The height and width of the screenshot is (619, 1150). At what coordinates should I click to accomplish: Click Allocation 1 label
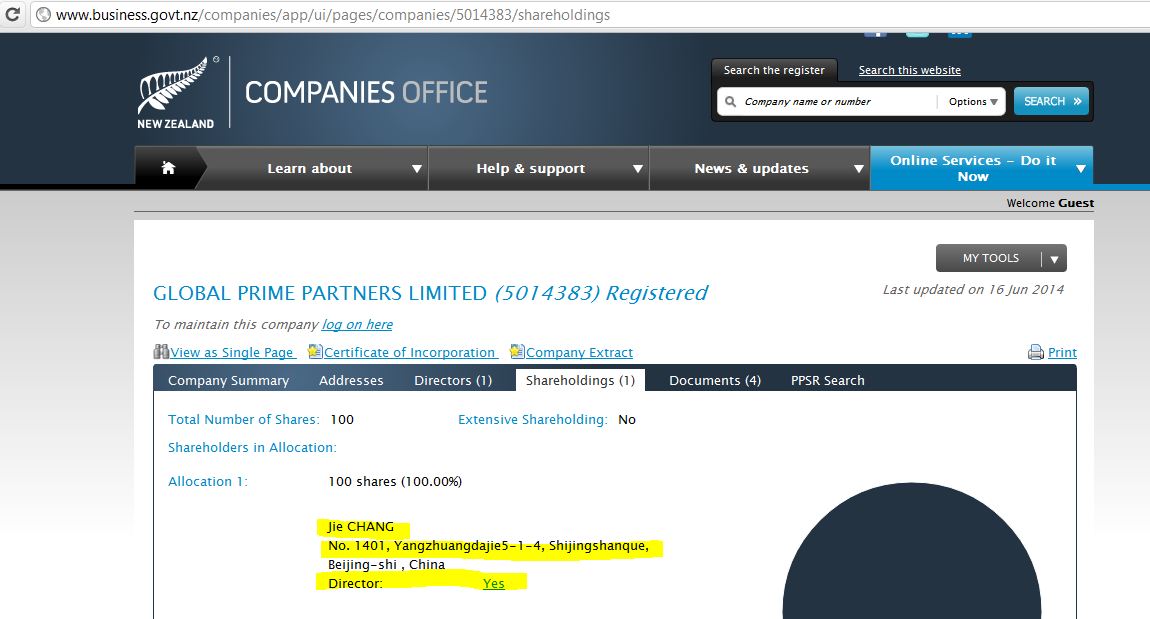point(208,481)
